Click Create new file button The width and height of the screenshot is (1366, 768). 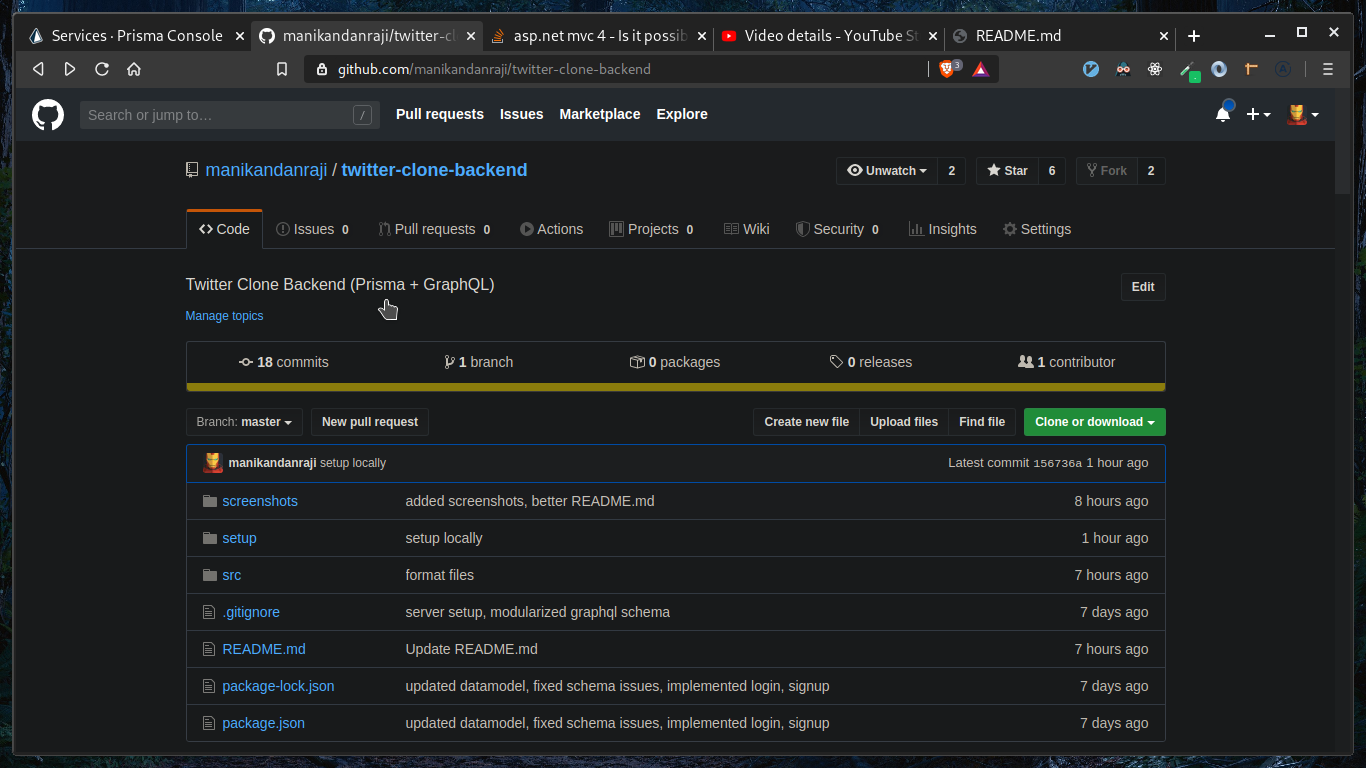pos(806,422)
